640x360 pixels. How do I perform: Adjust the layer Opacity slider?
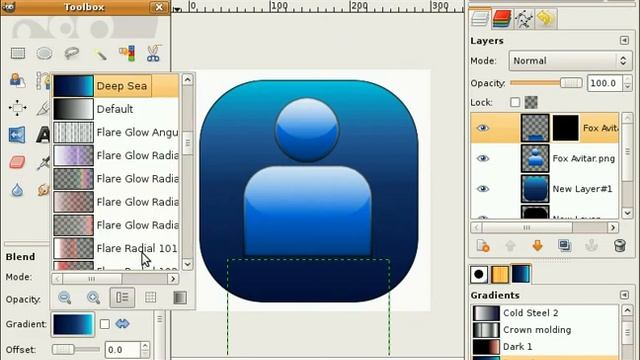point(546,83)
